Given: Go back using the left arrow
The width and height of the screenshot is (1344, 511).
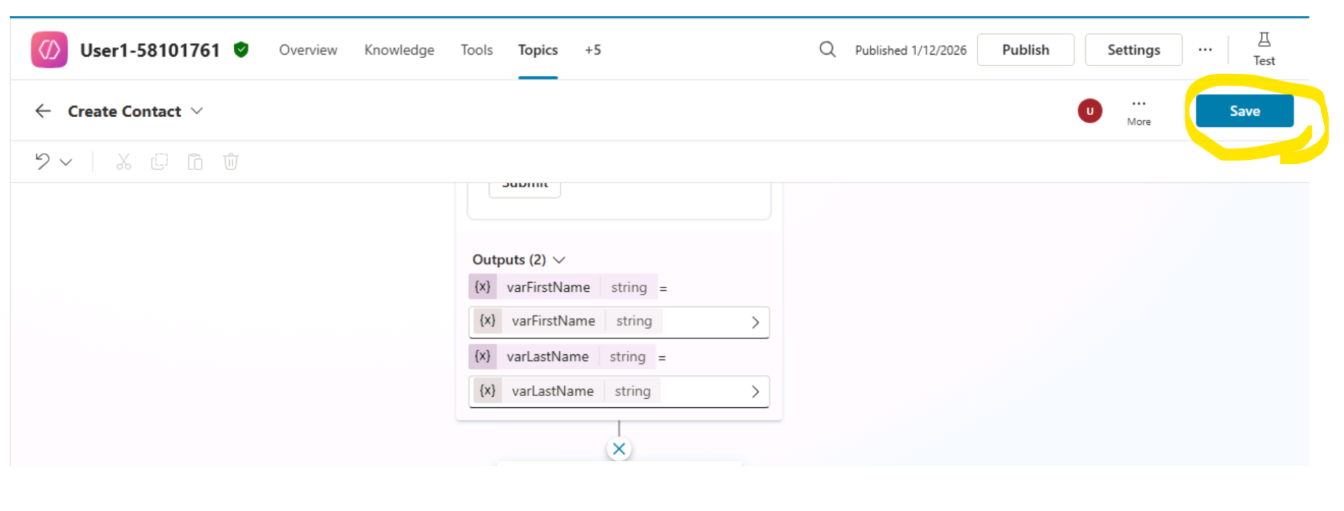Looking at the screenshot, I should [x=43, y=111].
